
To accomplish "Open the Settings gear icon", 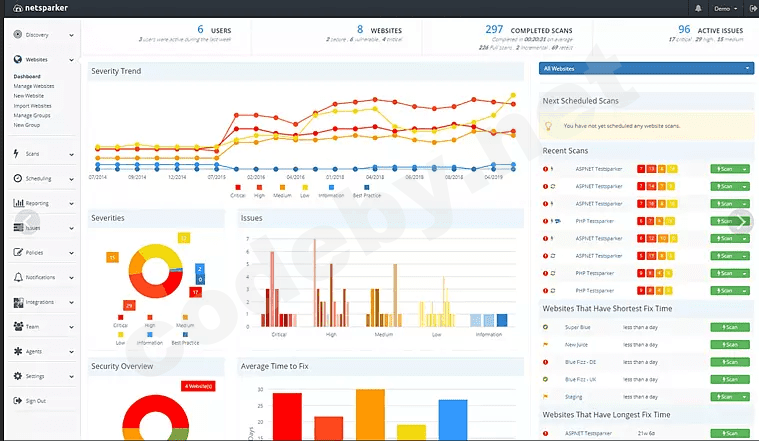I will [18, 376].
